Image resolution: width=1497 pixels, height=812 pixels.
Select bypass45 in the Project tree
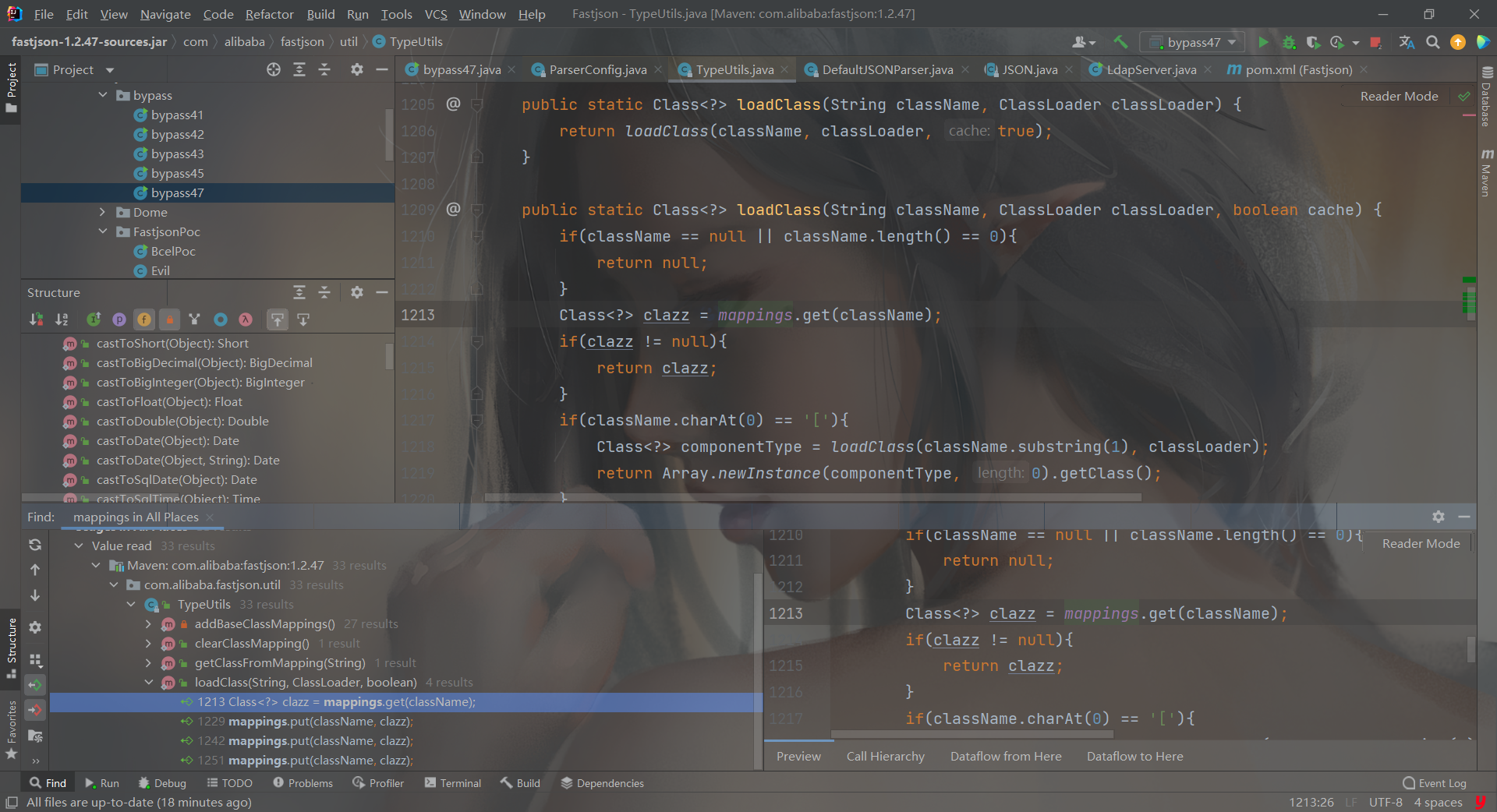coord(177,173)
